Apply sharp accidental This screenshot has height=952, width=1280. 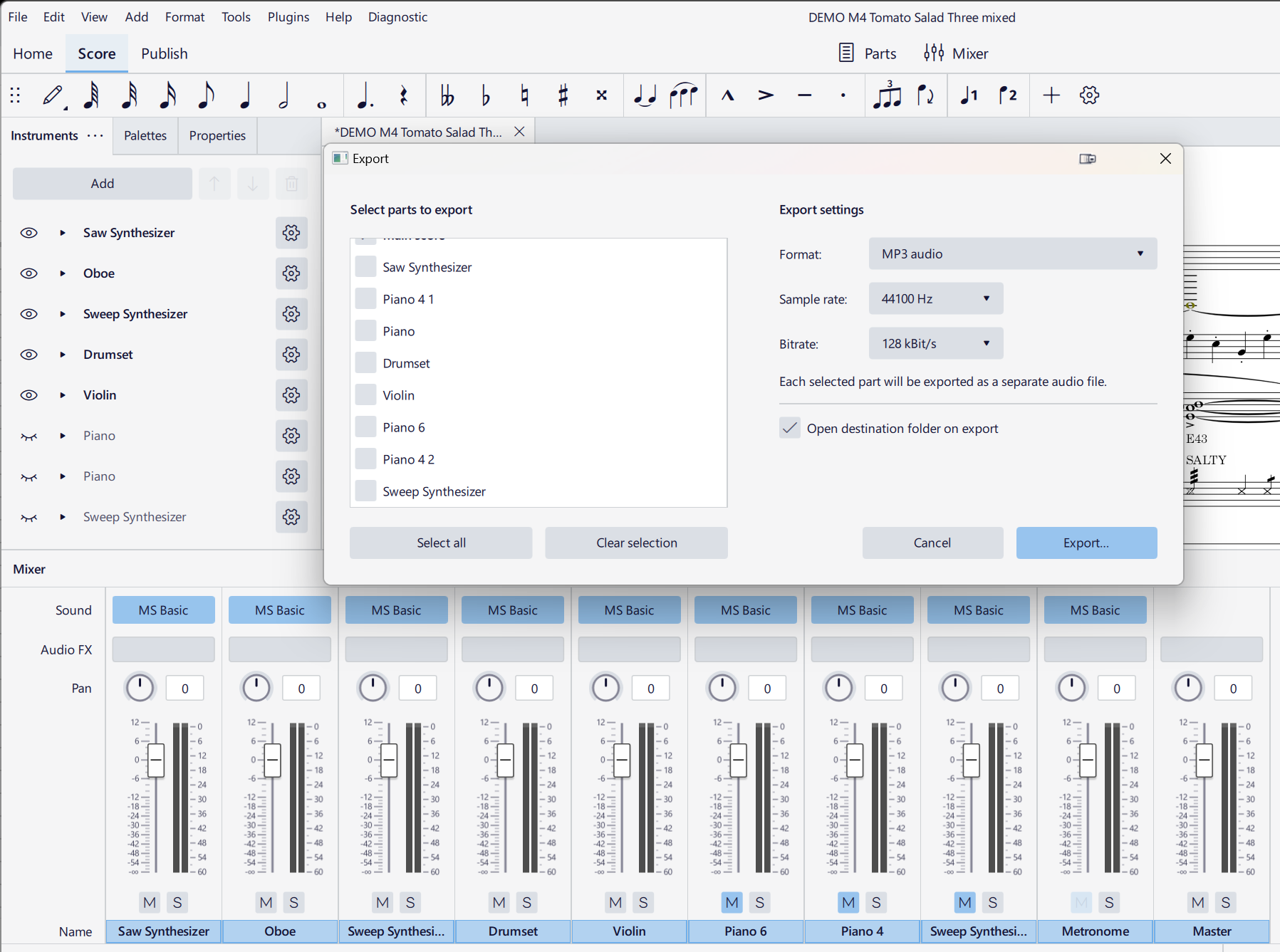[563, 95]
